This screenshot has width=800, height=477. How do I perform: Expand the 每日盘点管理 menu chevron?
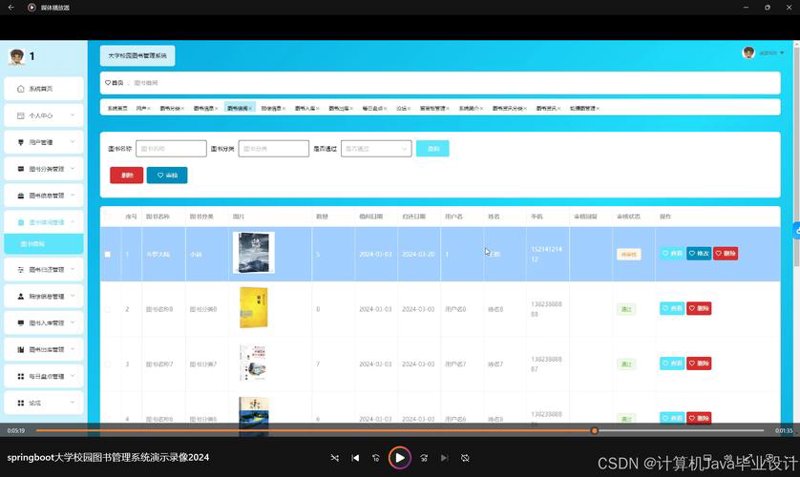pos(72,376)
